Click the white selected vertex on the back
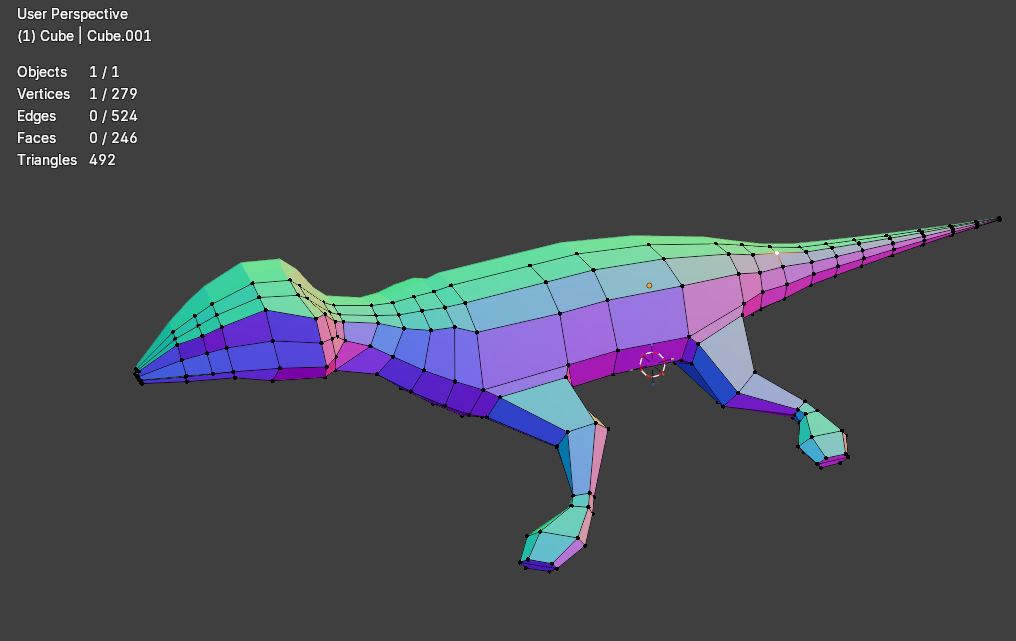The height and width of the screenshot is (641, 1016). point(776,253)
